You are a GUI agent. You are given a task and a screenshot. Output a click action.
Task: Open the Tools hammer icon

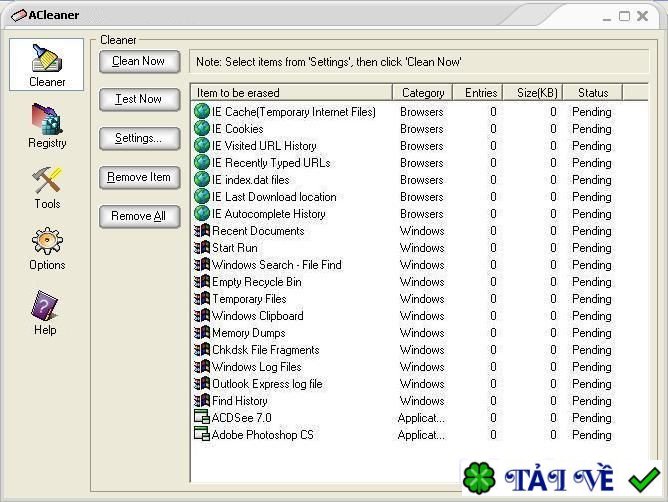(x=47, y=180)
